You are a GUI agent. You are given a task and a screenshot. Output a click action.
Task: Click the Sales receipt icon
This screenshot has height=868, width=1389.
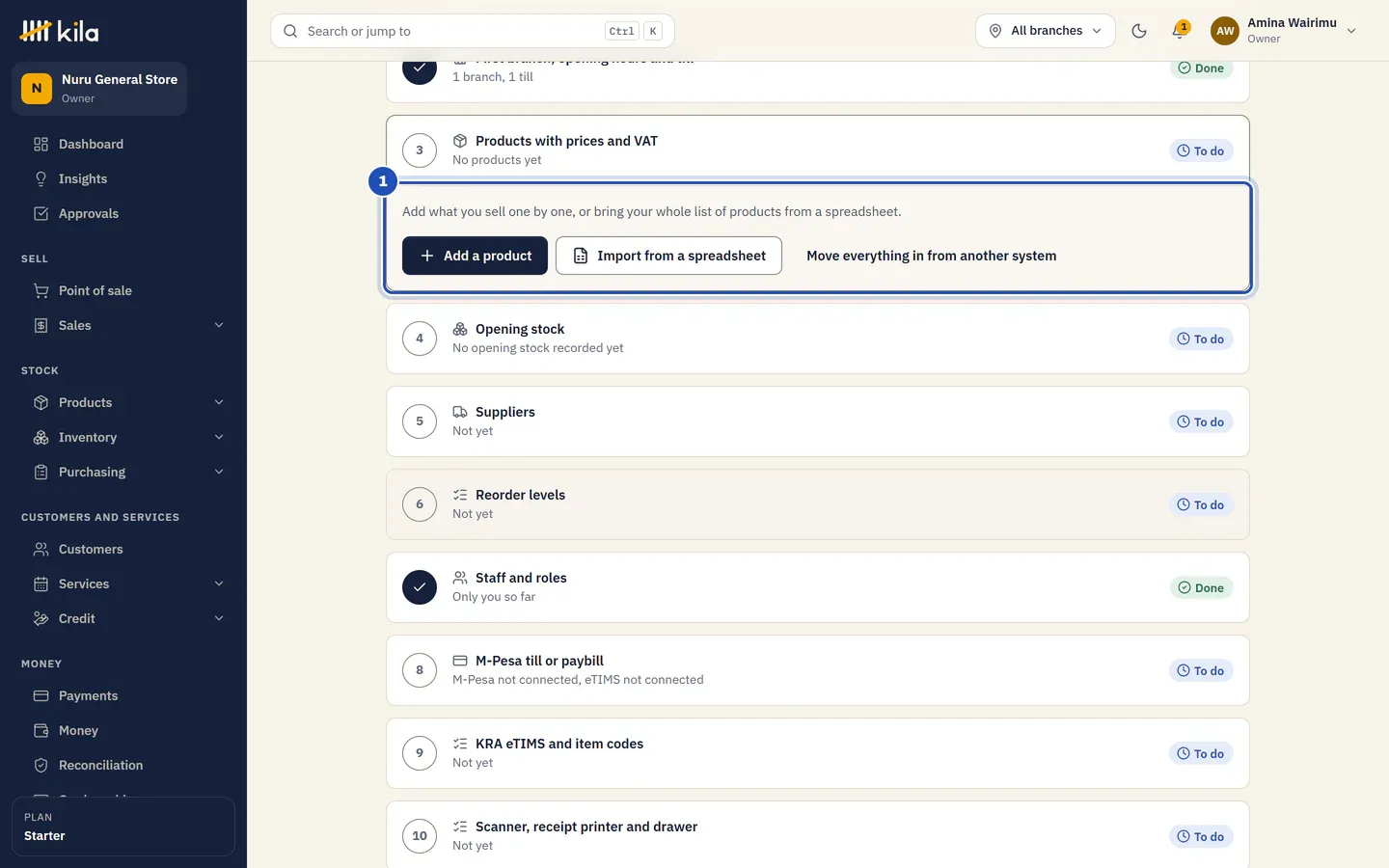tap(41, 326)
